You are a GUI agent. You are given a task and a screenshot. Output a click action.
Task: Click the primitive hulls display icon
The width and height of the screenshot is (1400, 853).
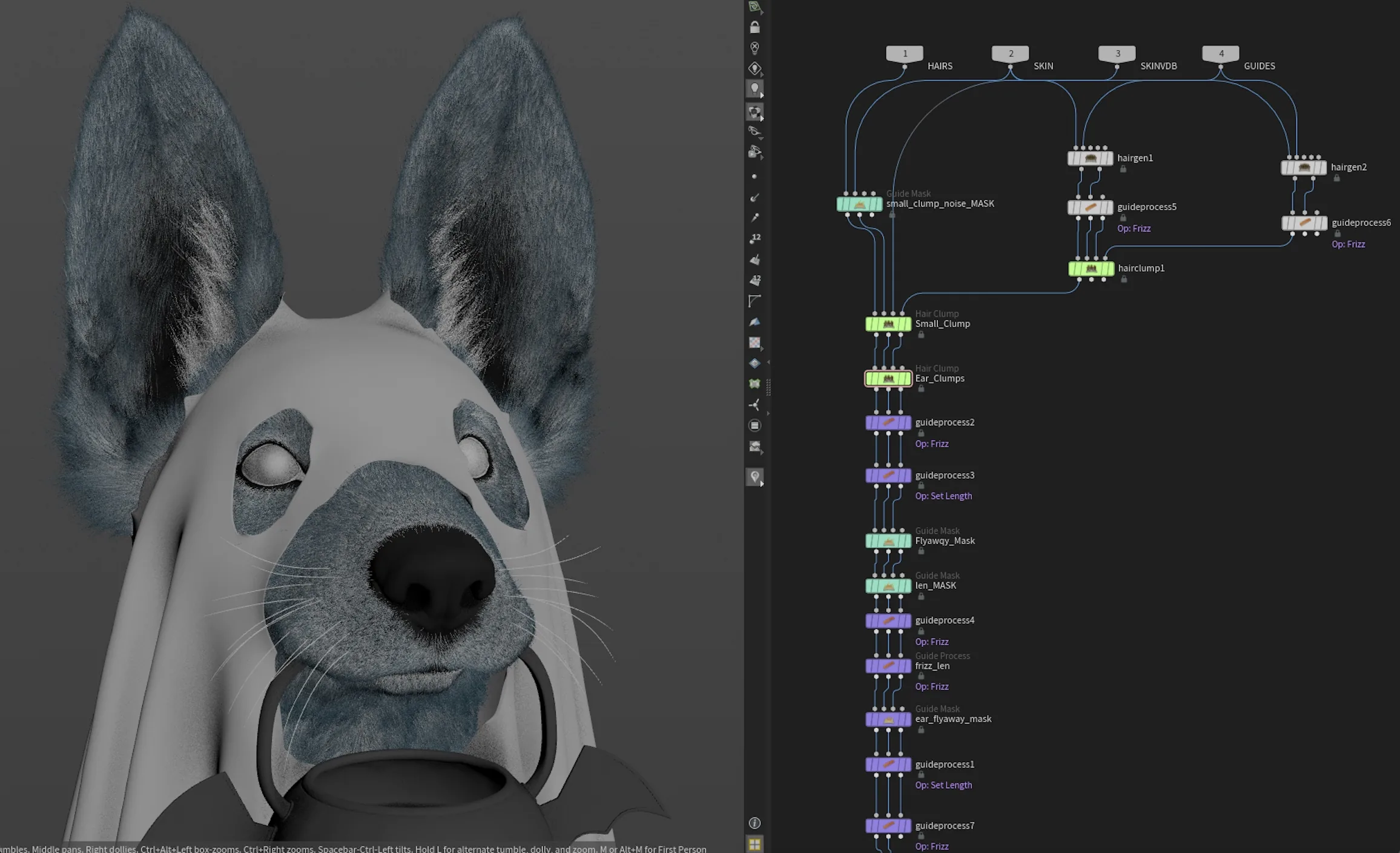coord(754,300)
